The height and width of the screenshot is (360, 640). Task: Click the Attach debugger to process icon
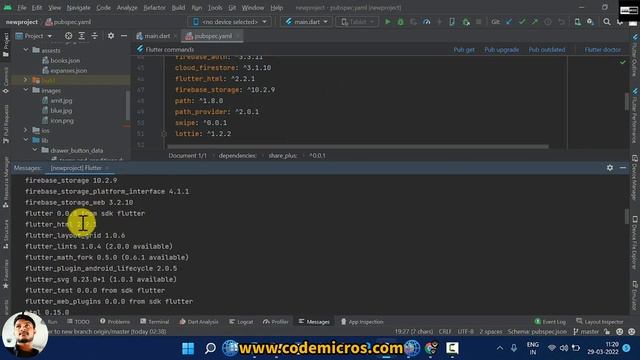[466, 22]
